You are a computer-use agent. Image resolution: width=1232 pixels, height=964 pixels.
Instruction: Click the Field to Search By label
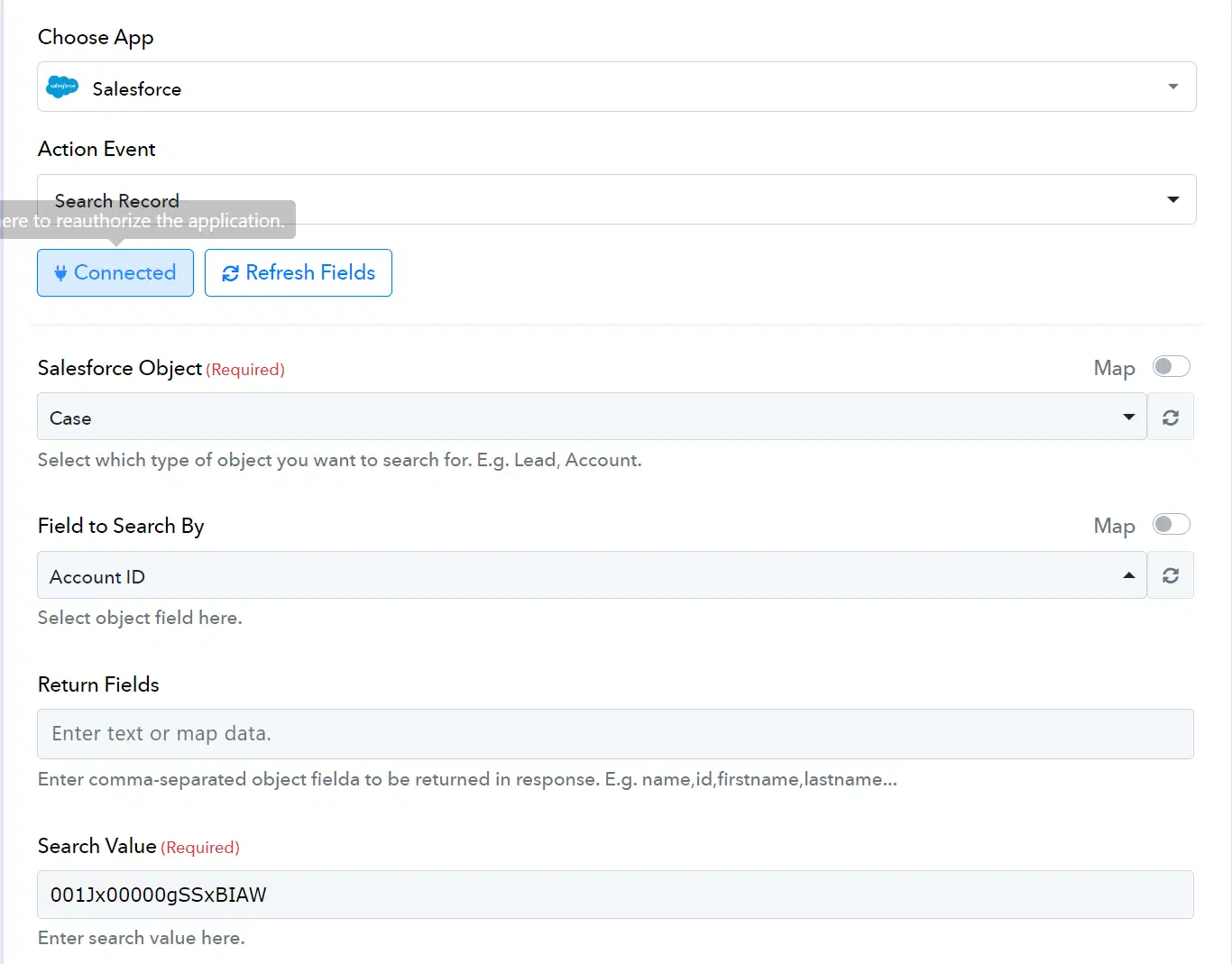click(121, 526)
